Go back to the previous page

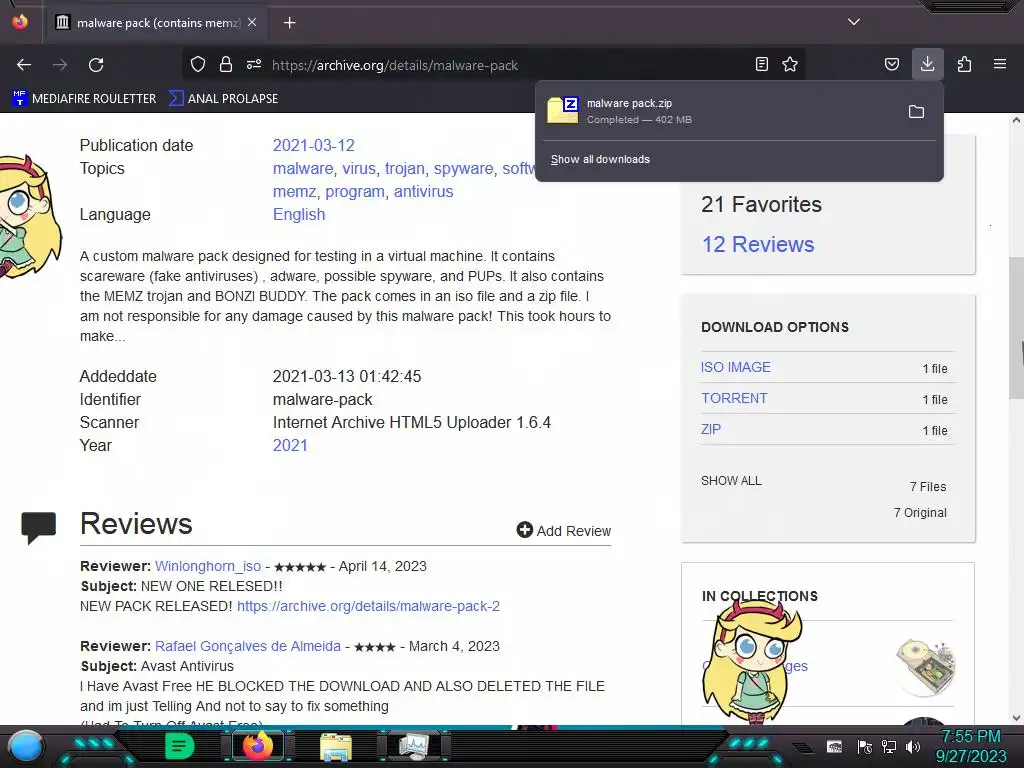click(x=24, y=65)
